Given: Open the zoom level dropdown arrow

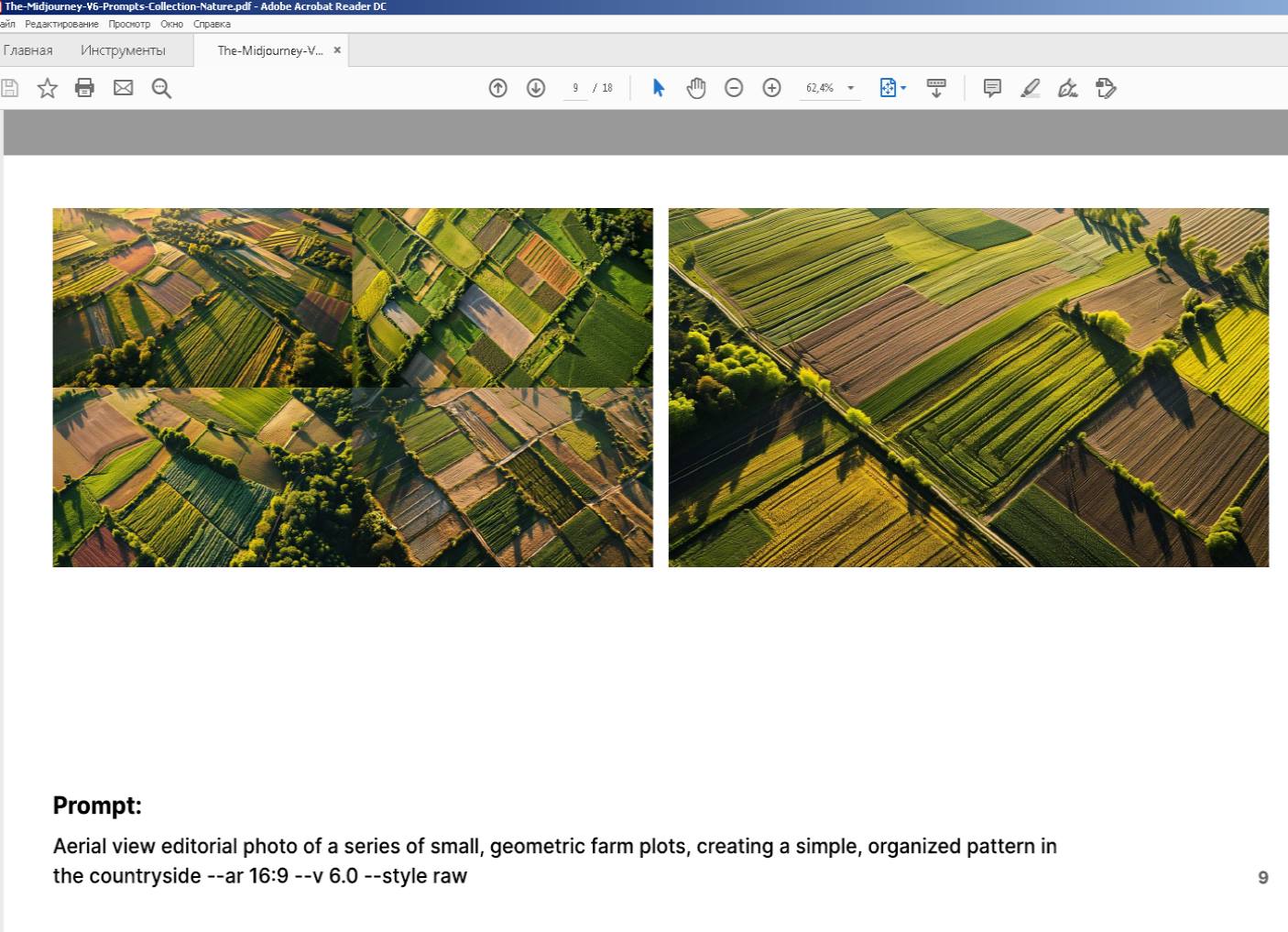Looking at the screenshot, I should click(851, 88).
